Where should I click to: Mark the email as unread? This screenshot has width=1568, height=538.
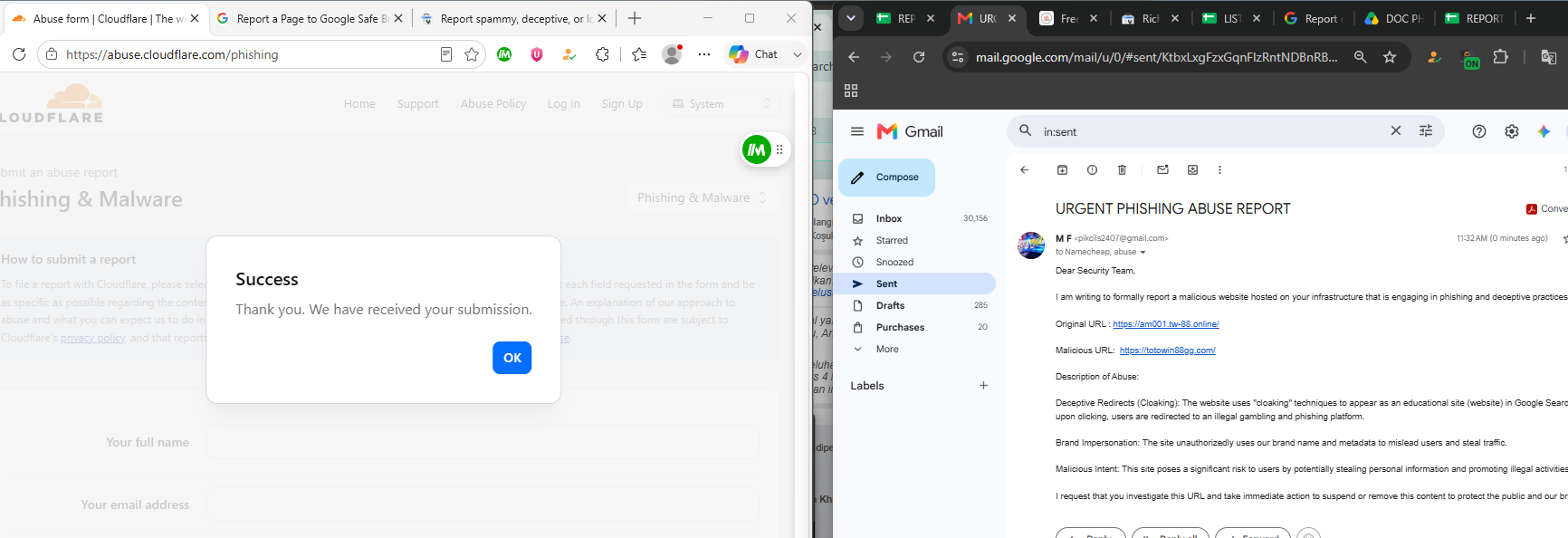(1163, 169)
